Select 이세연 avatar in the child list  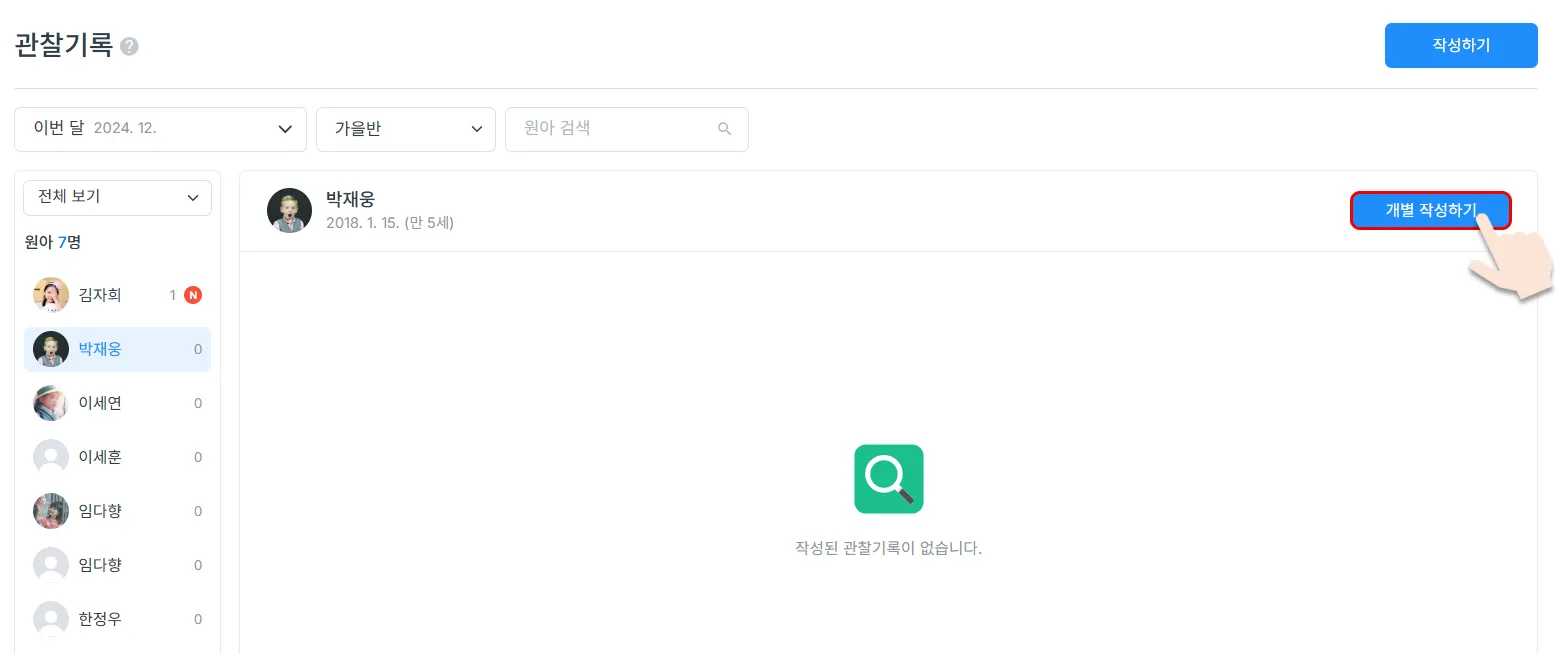click(x=51, y=403)
